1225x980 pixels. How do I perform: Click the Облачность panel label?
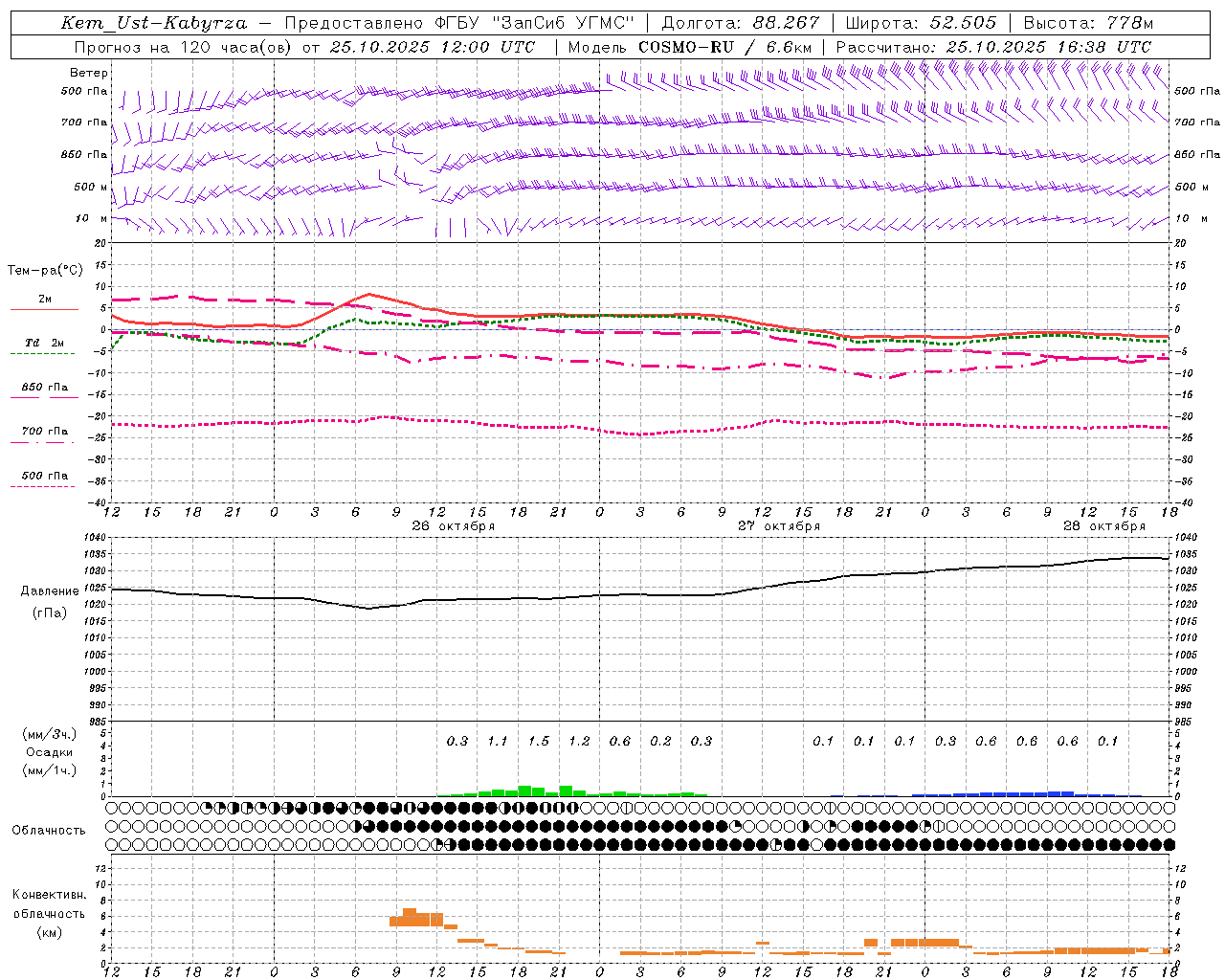pos(49,831)
